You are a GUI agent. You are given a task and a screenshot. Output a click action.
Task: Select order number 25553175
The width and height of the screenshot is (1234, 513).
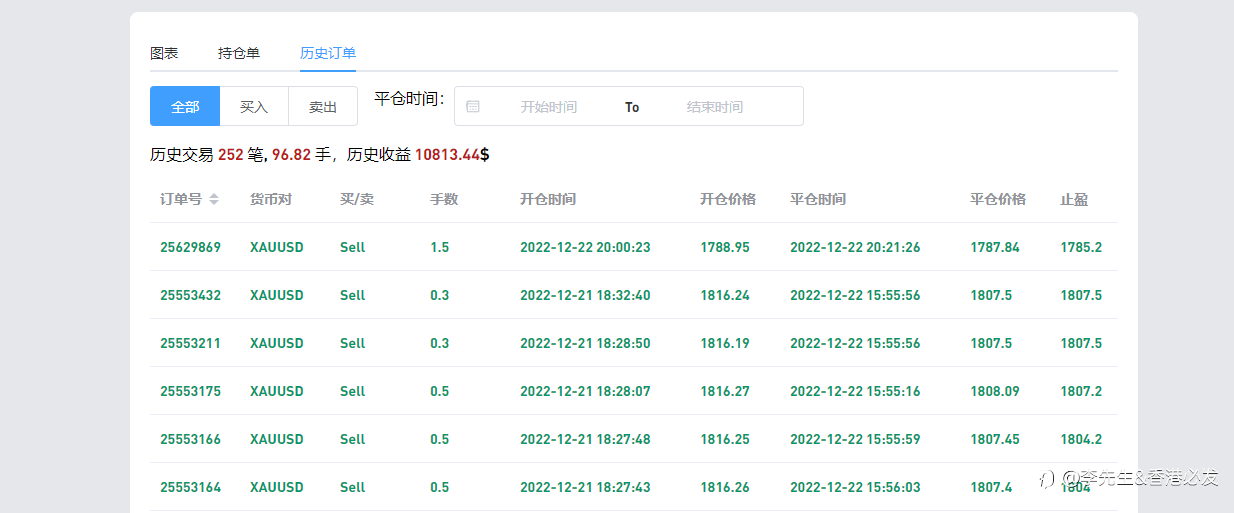coord(190,391)
